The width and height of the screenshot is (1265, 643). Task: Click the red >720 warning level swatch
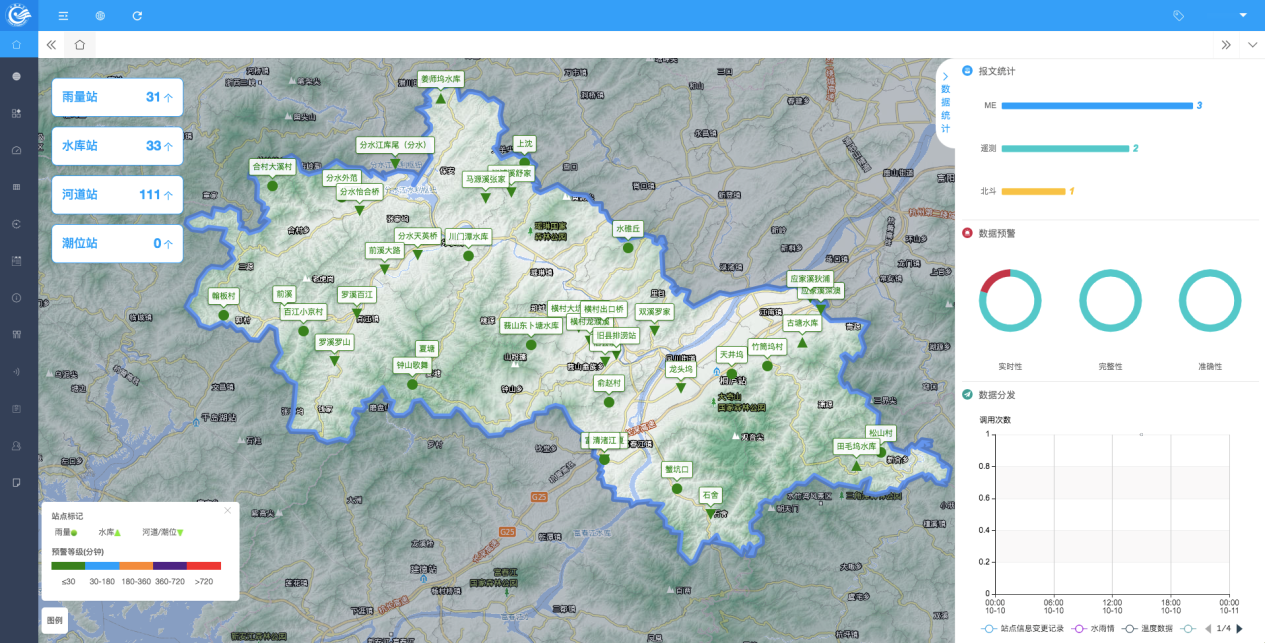click(204, 566)
